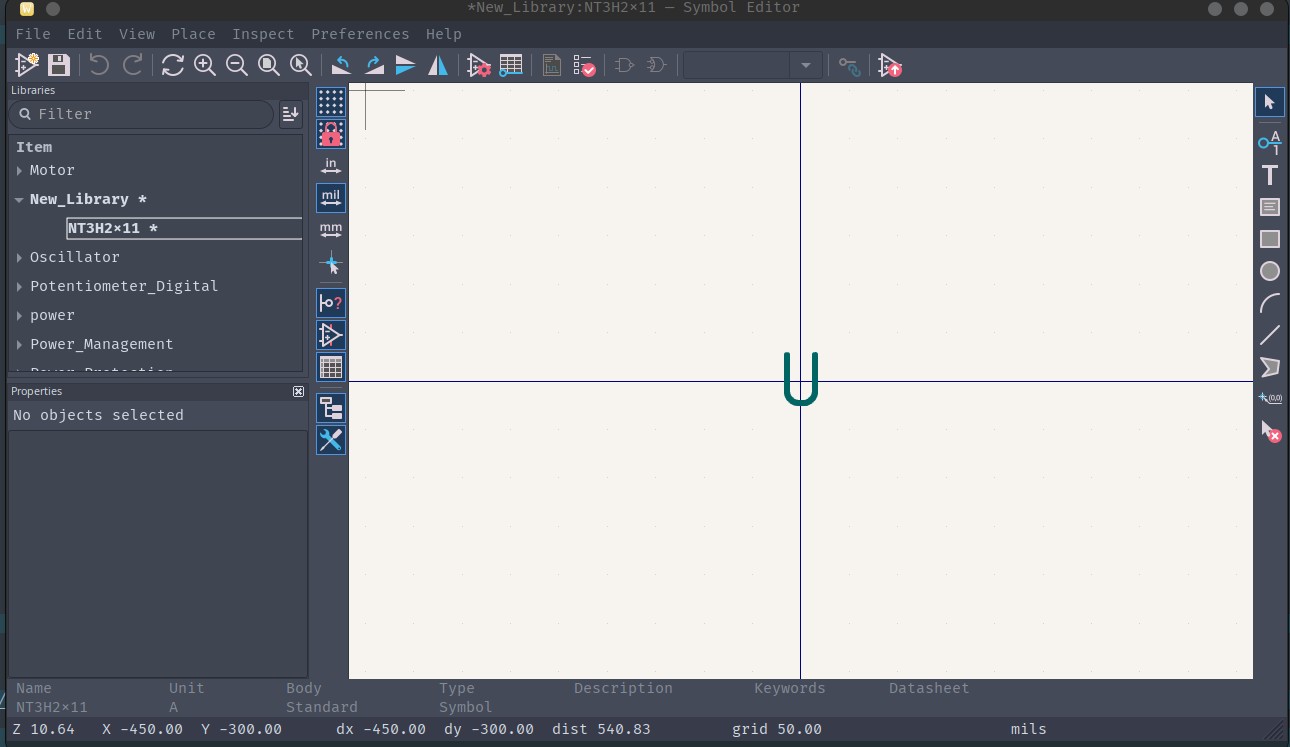Open the unit selection dropdown
Viewport: 1290px width, 747px height.
click(806, 65)
